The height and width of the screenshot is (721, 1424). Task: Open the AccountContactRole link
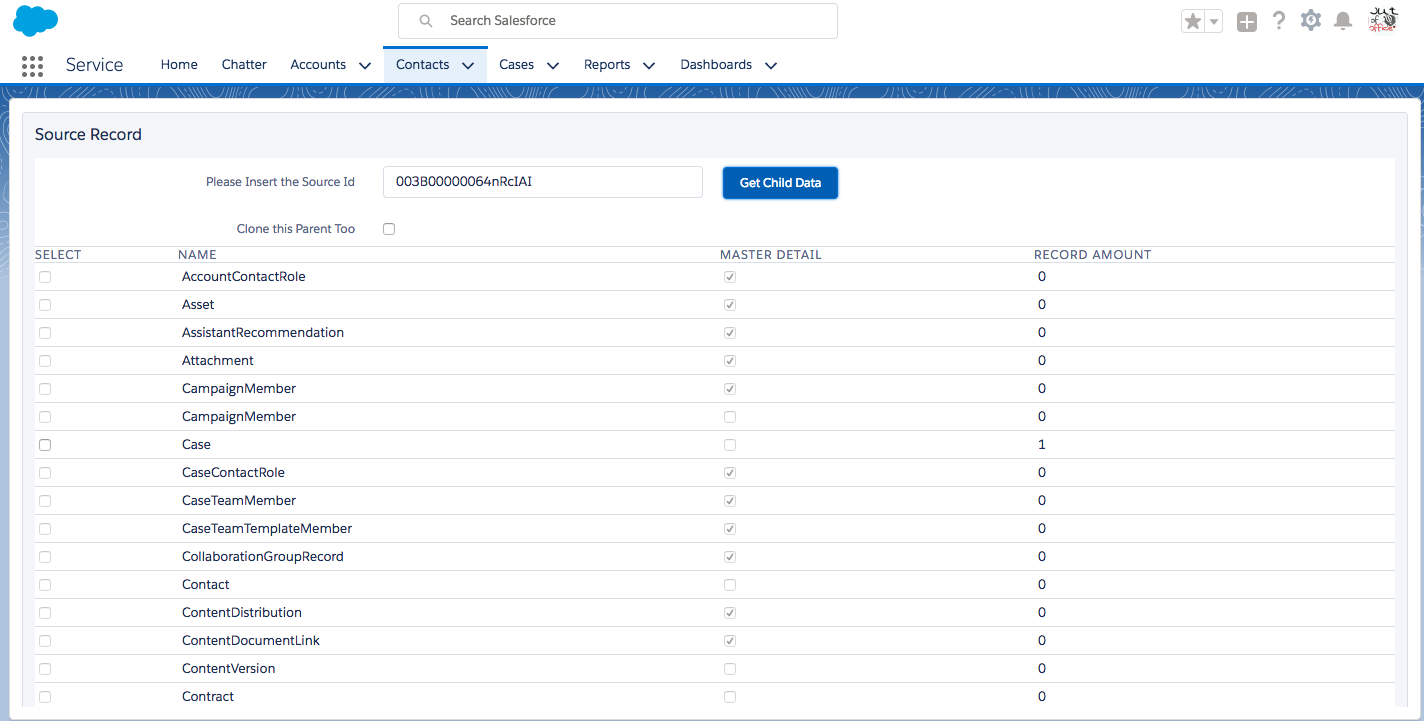click(243, 276)
